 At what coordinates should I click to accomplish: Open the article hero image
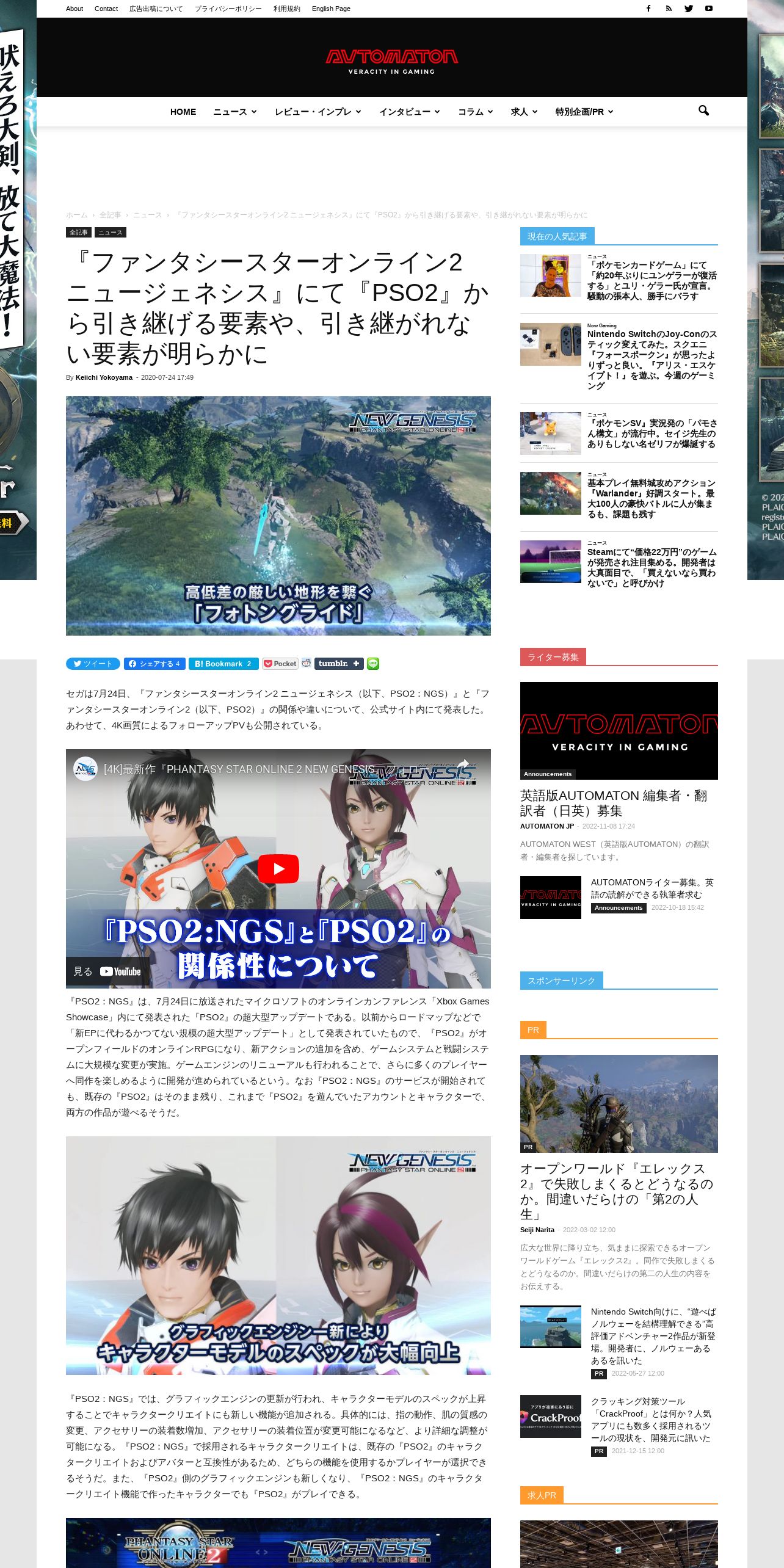pyautogui.click(x=278, y=516)
